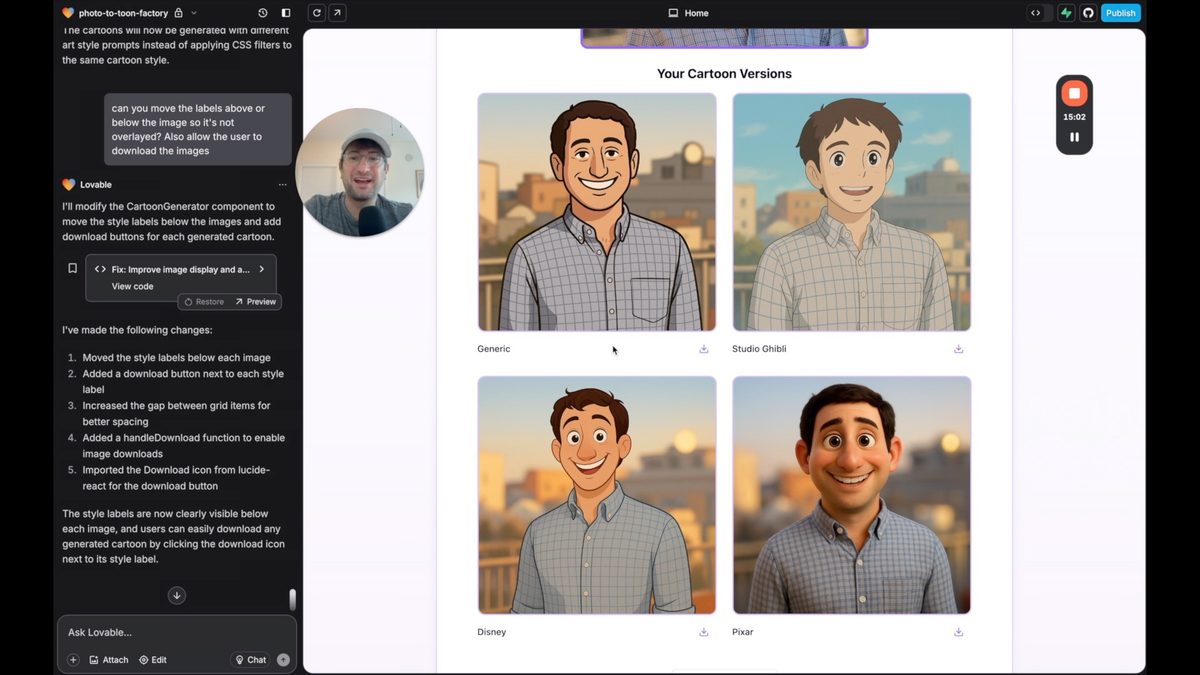Click the Added a handleDownload function item
1200x675 pixels.
pyautogui.click(x=184, y=446)
